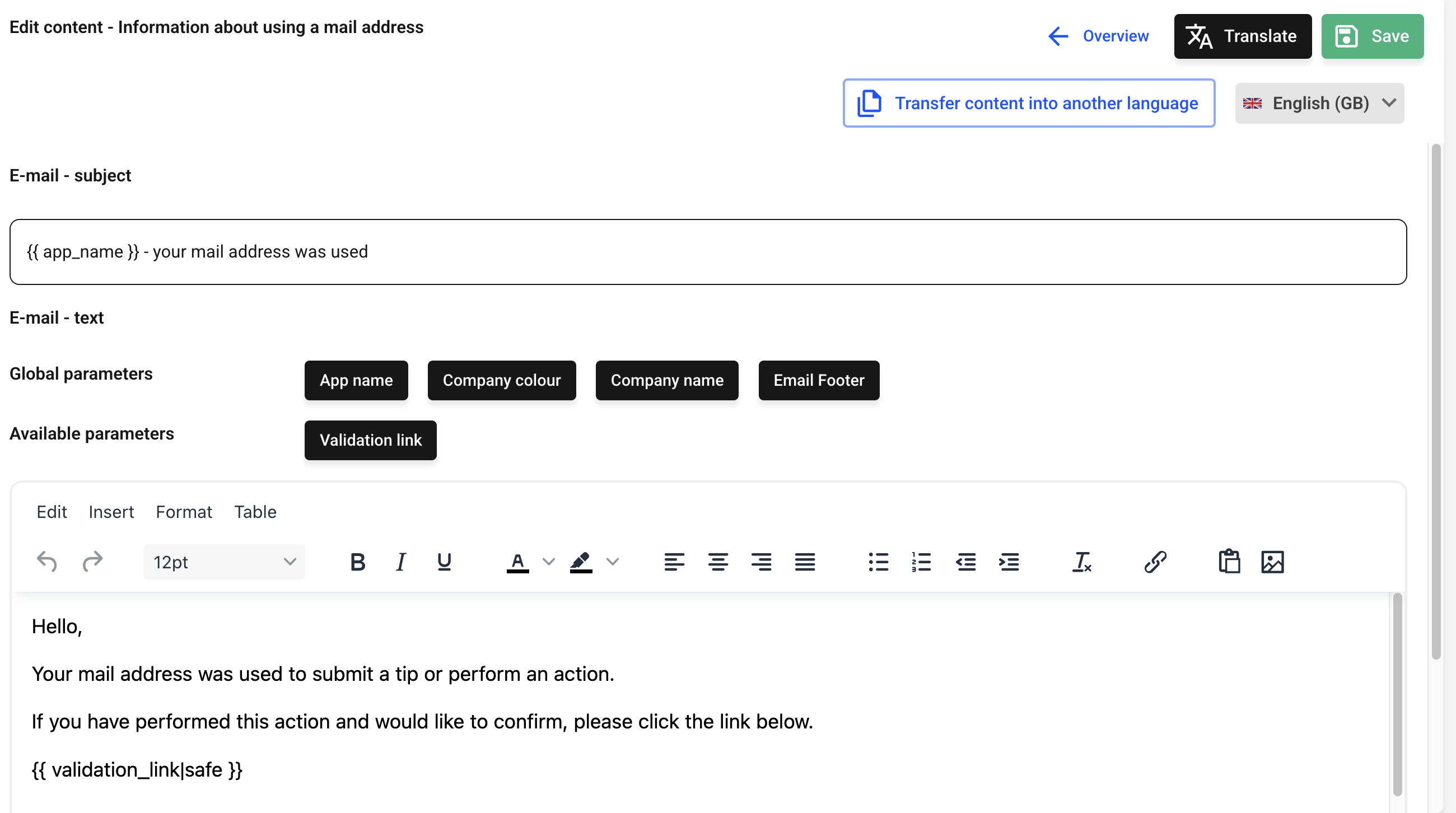Open the insert image icon
This screenshot has width=1456, height=813.
pos(1272,562)
